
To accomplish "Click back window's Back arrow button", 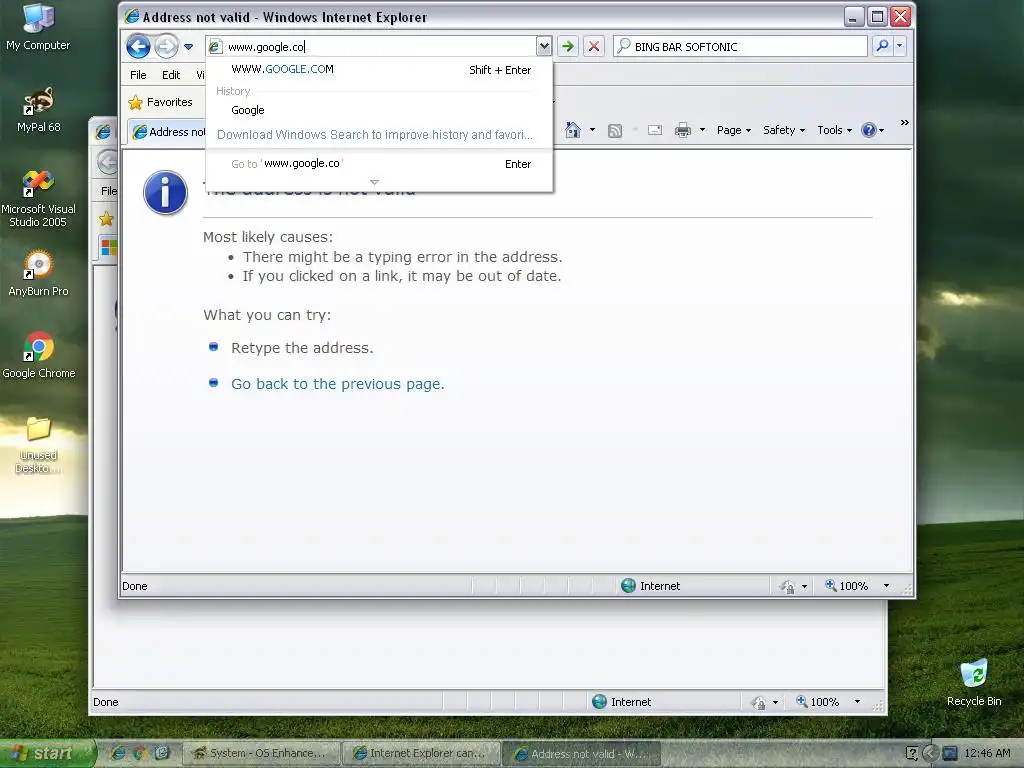I will (107, 161).
